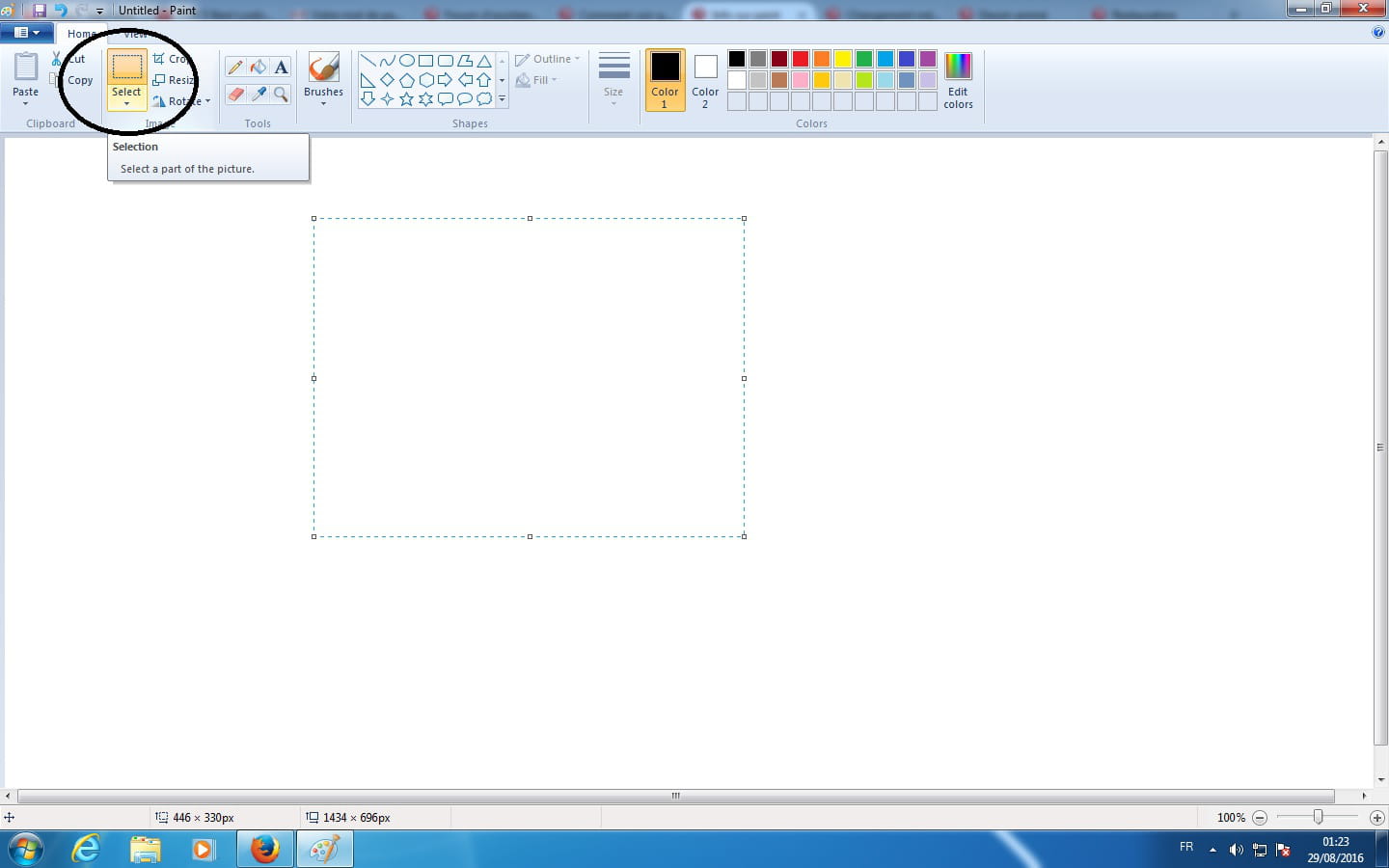Click the zoom in plus button

(1376, 818)
